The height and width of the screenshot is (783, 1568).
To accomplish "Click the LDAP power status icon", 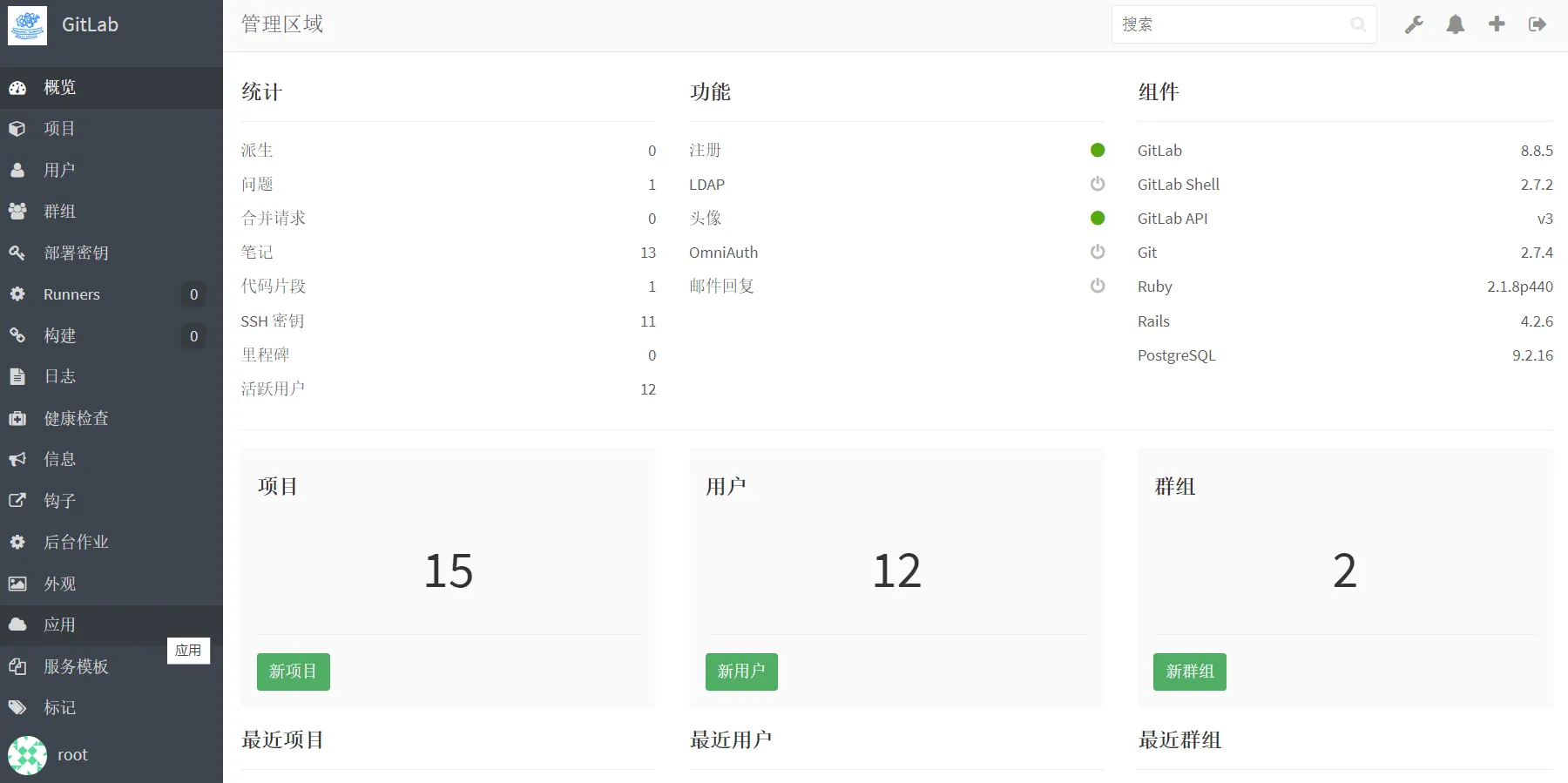I will (x=1098, y=184).
